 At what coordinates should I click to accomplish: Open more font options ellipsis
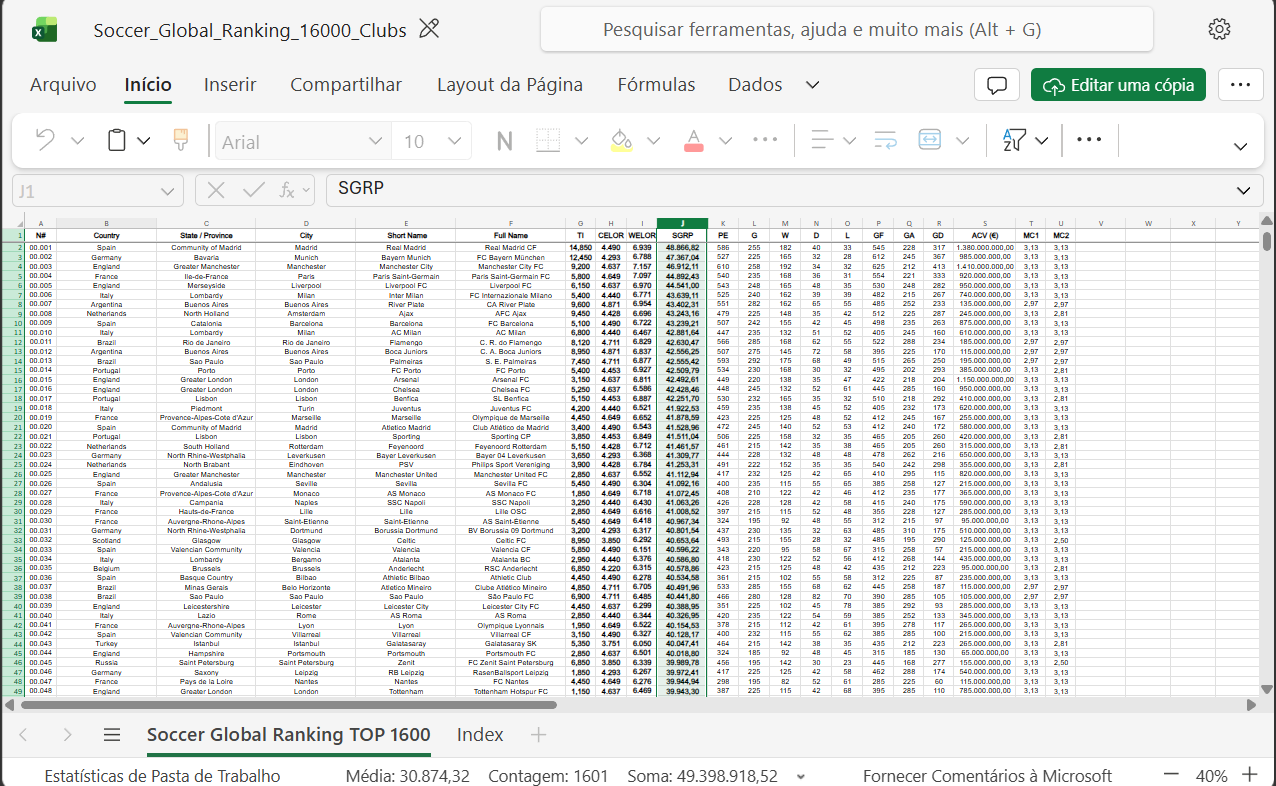coord(765,140)
